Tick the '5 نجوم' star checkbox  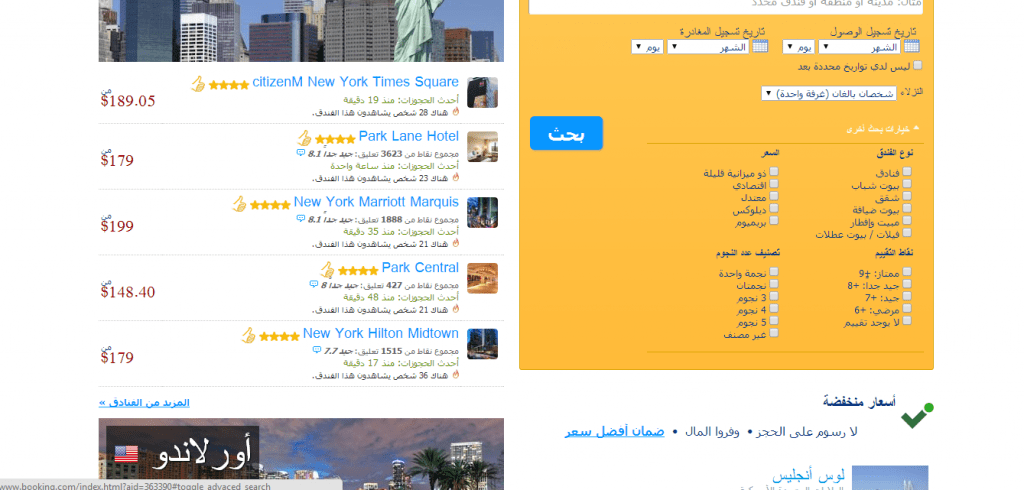(774, 321)
